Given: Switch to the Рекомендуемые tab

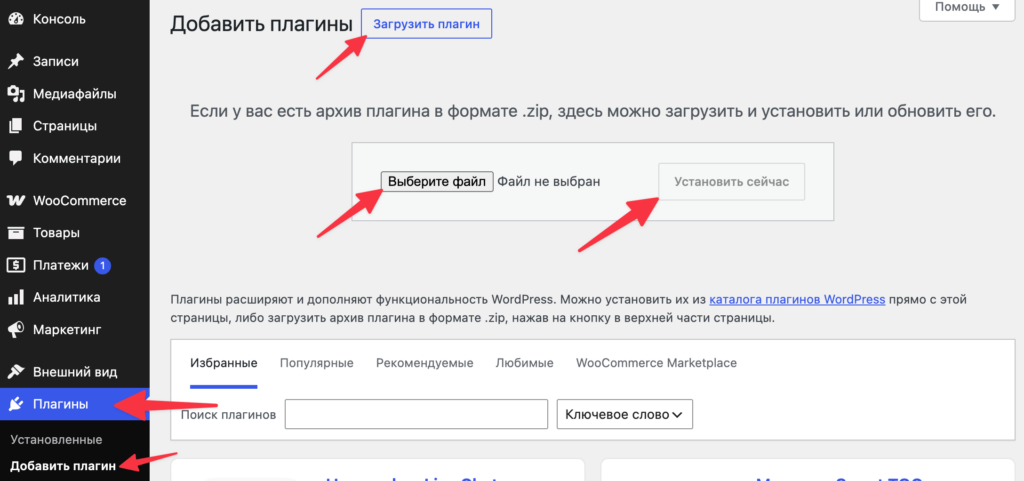Looking at the screenshot, I should [x=424, y=364].
